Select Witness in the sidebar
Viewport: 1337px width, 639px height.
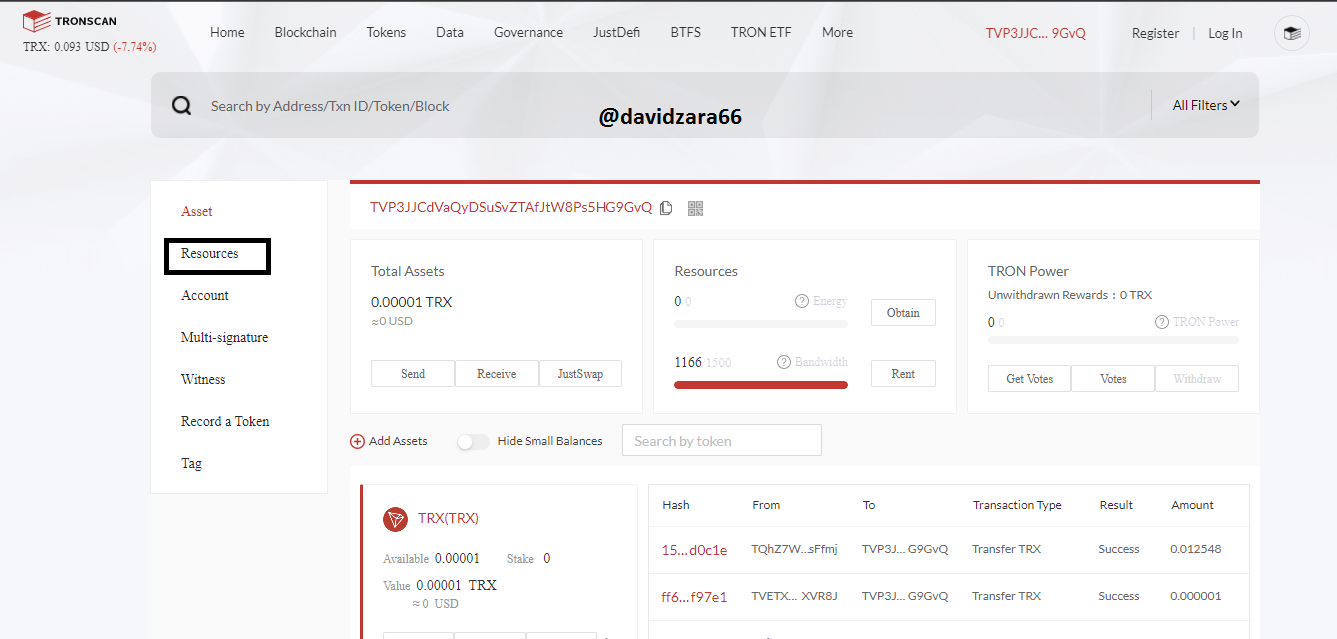(203, 379)
